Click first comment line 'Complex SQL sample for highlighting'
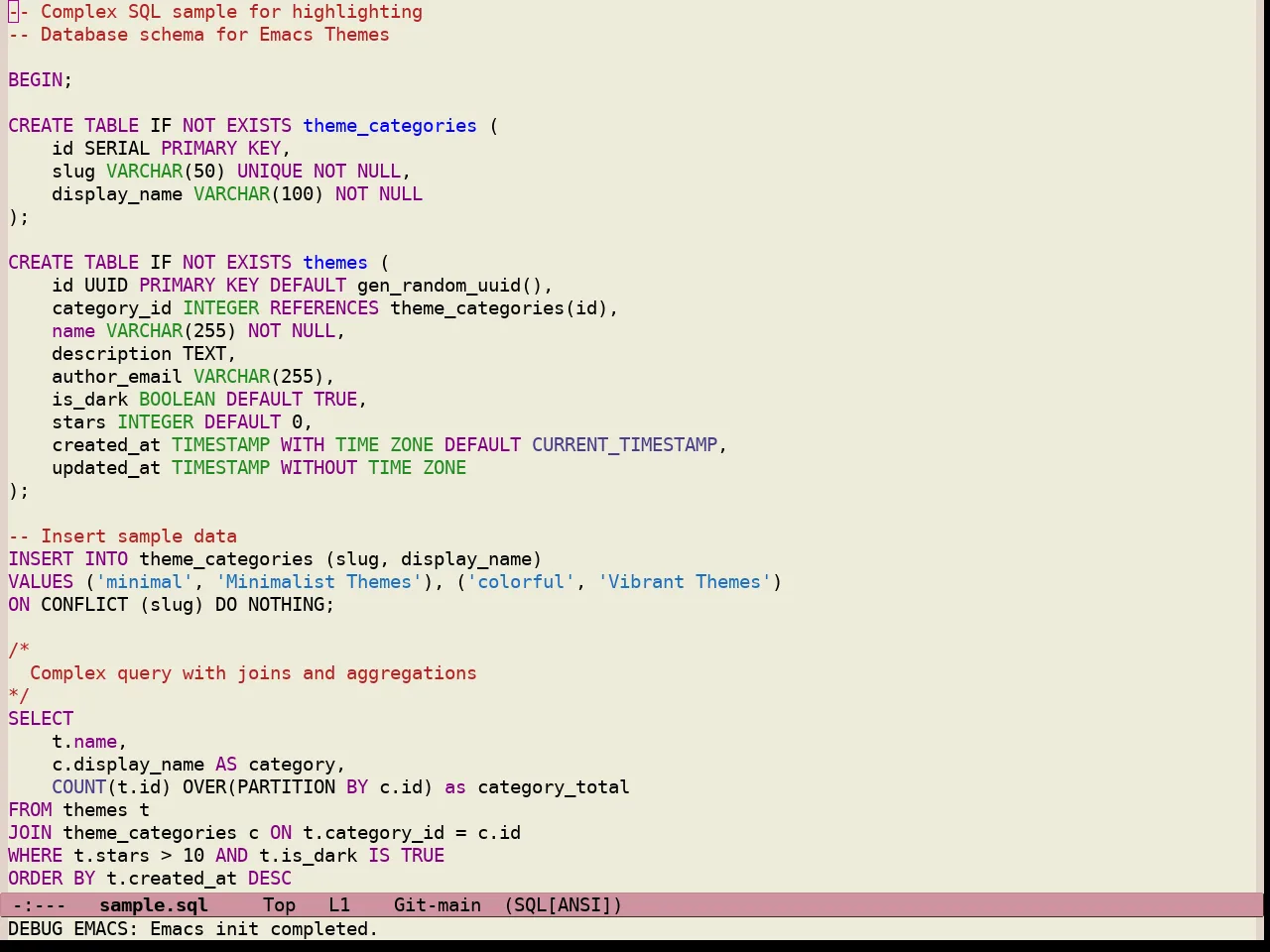Screen dimensions: 1270x952 (x=231, y=11)
